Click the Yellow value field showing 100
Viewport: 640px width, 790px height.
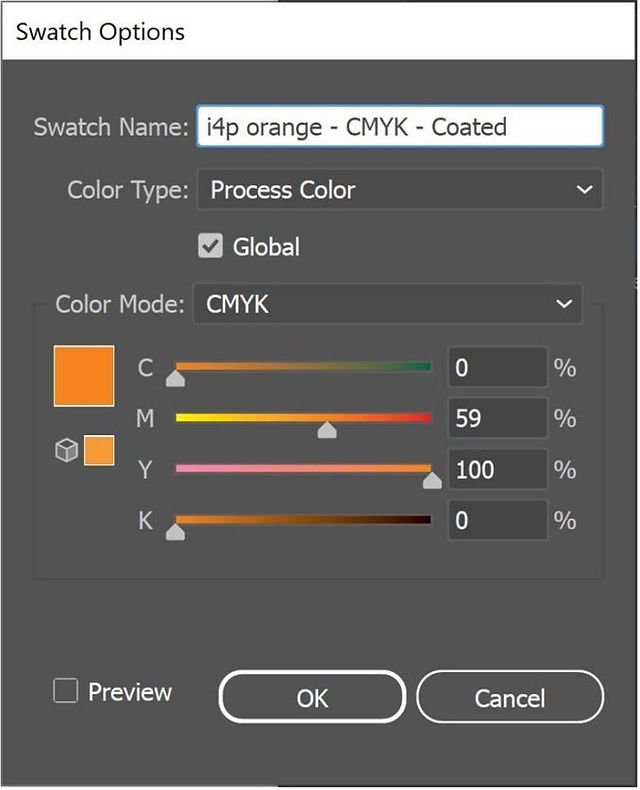click(498, 469)
